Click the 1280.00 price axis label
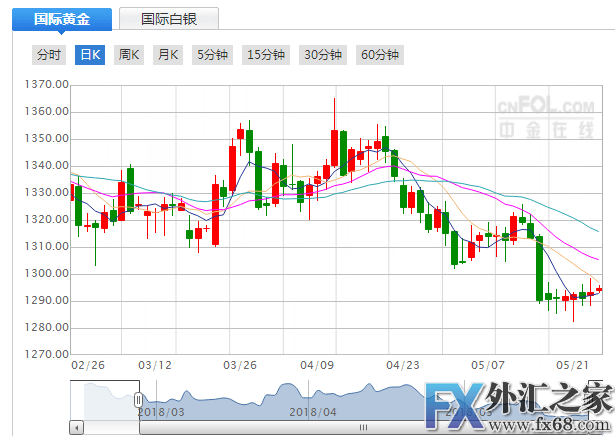Image resolution: width=615 pixels, height=436 pixels. click(x=47, y=327)
